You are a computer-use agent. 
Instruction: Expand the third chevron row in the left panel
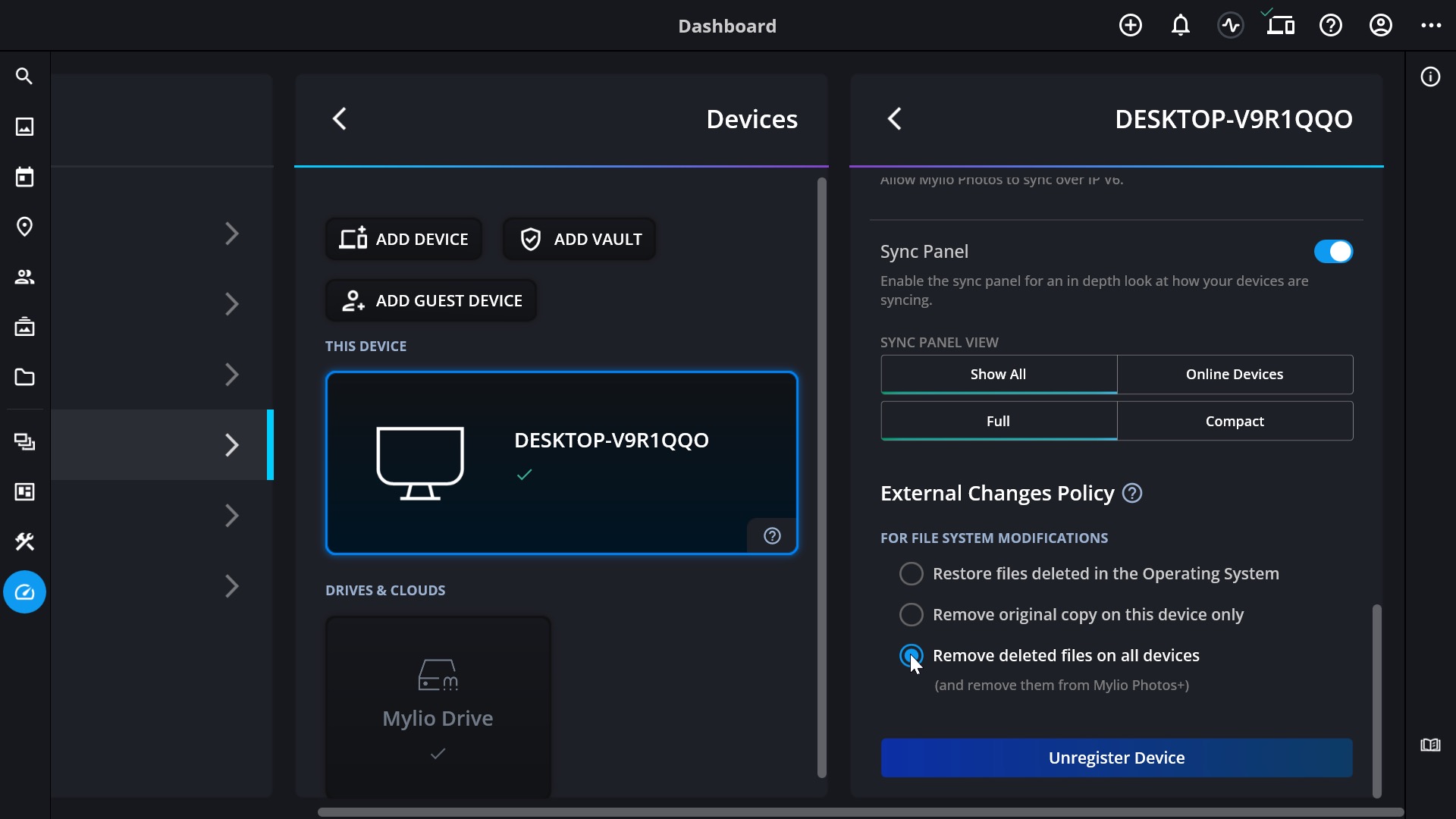tap(232, 375)
